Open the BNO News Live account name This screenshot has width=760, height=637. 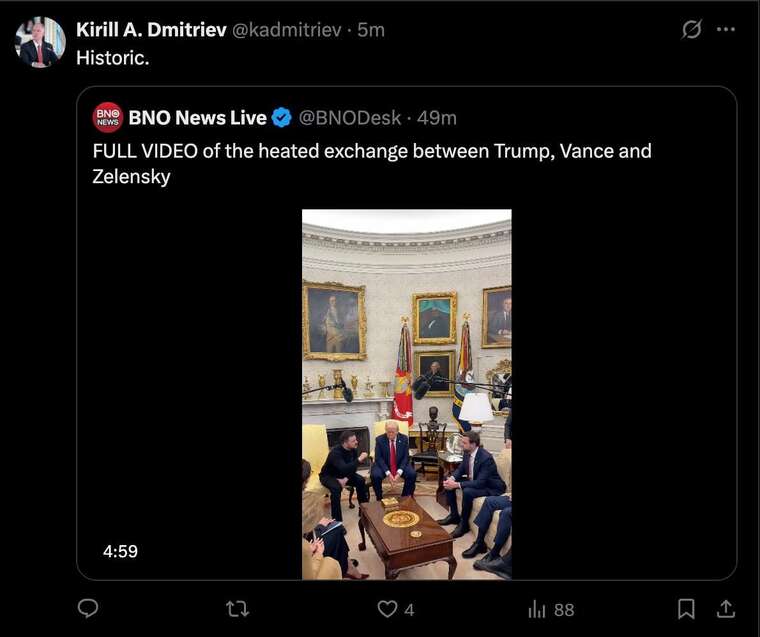click(197, 118)
